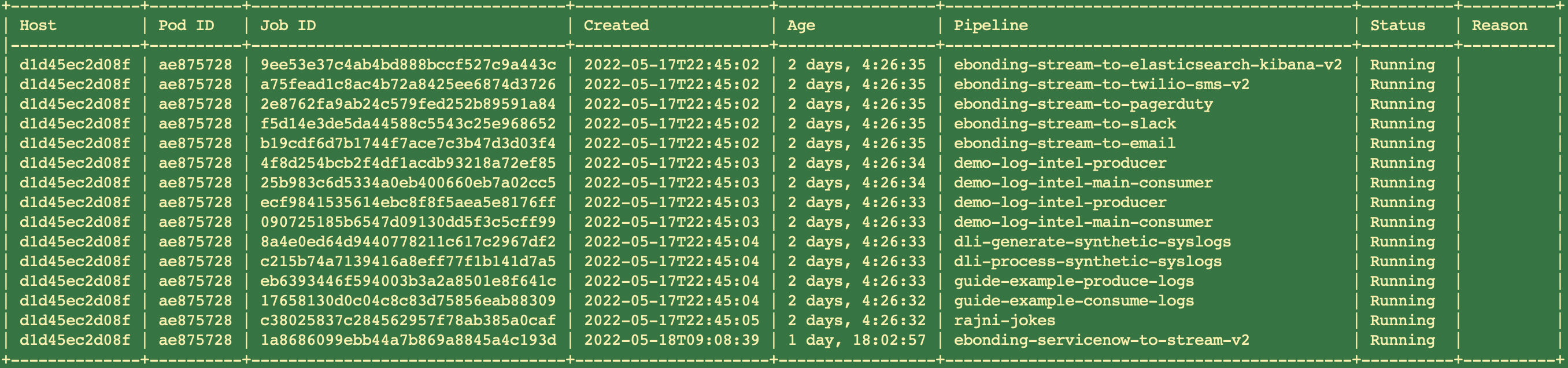Click the ebonding-stream-to-slack pipeline name
1568x368 pixels.
coord(1064,124)
